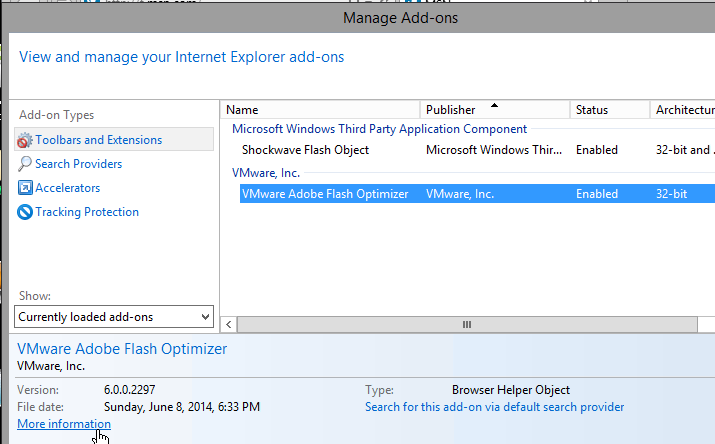715x444 pixels.
Task: Sort list by Name column header
Action: (320, 110)
